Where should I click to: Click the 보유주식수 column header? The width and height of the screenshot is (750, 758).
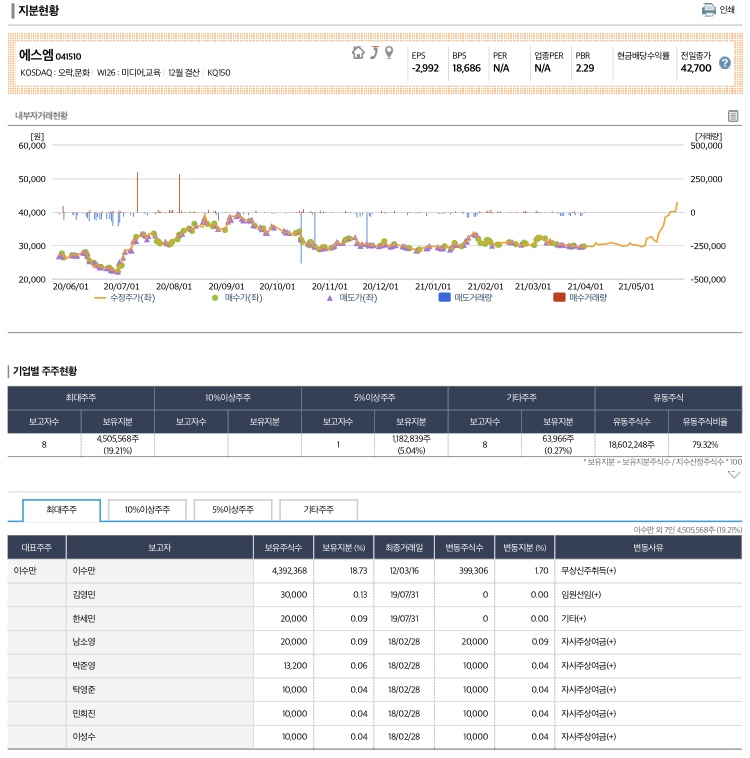[x=283, y=547]
